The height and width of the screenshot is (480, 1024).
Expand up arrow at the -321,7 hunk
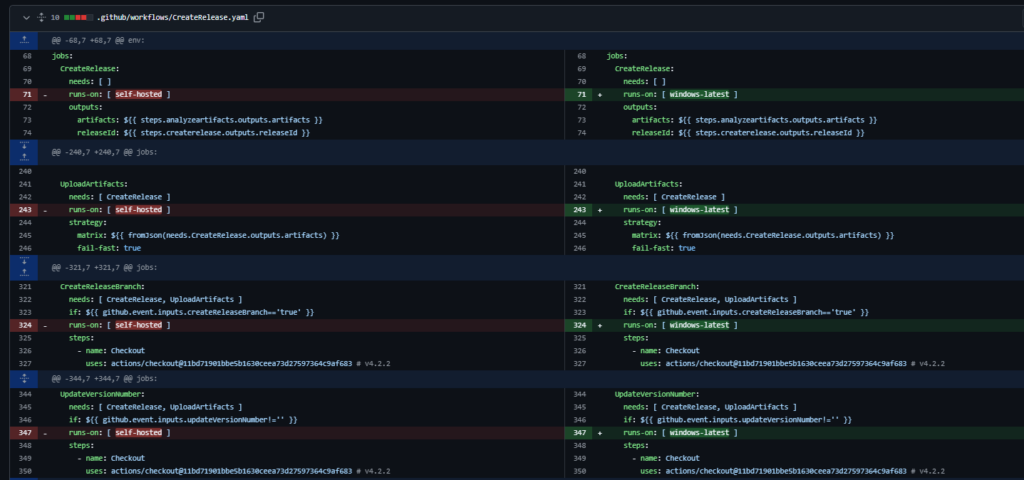tap(24, 274)
